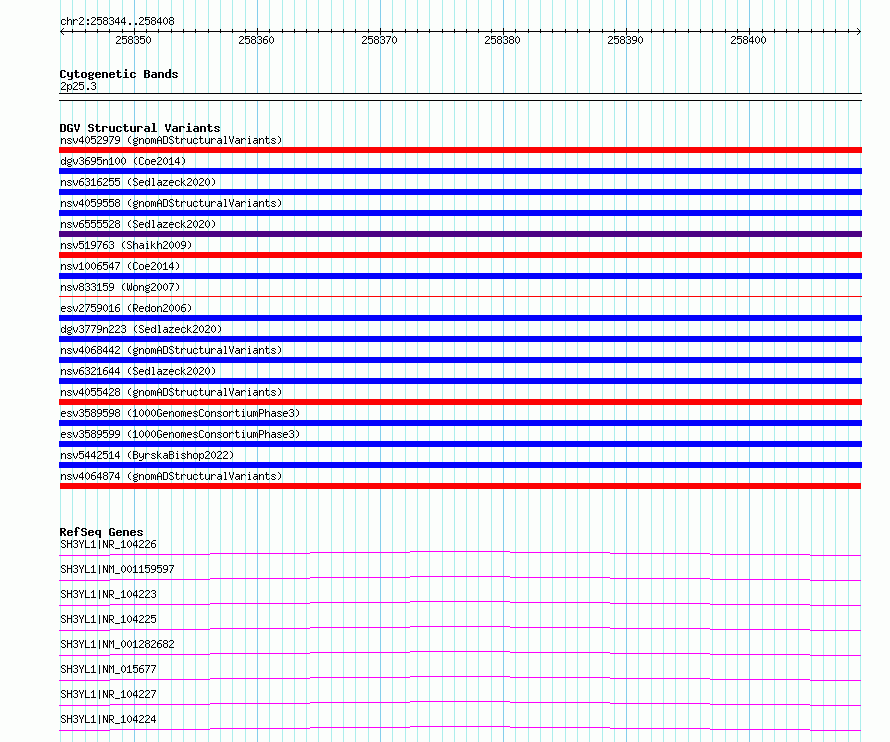890x742 pixels.
Task: Open variant dgv3779n223 (Sedlazeck2020)
Action: tap(141, 329)
